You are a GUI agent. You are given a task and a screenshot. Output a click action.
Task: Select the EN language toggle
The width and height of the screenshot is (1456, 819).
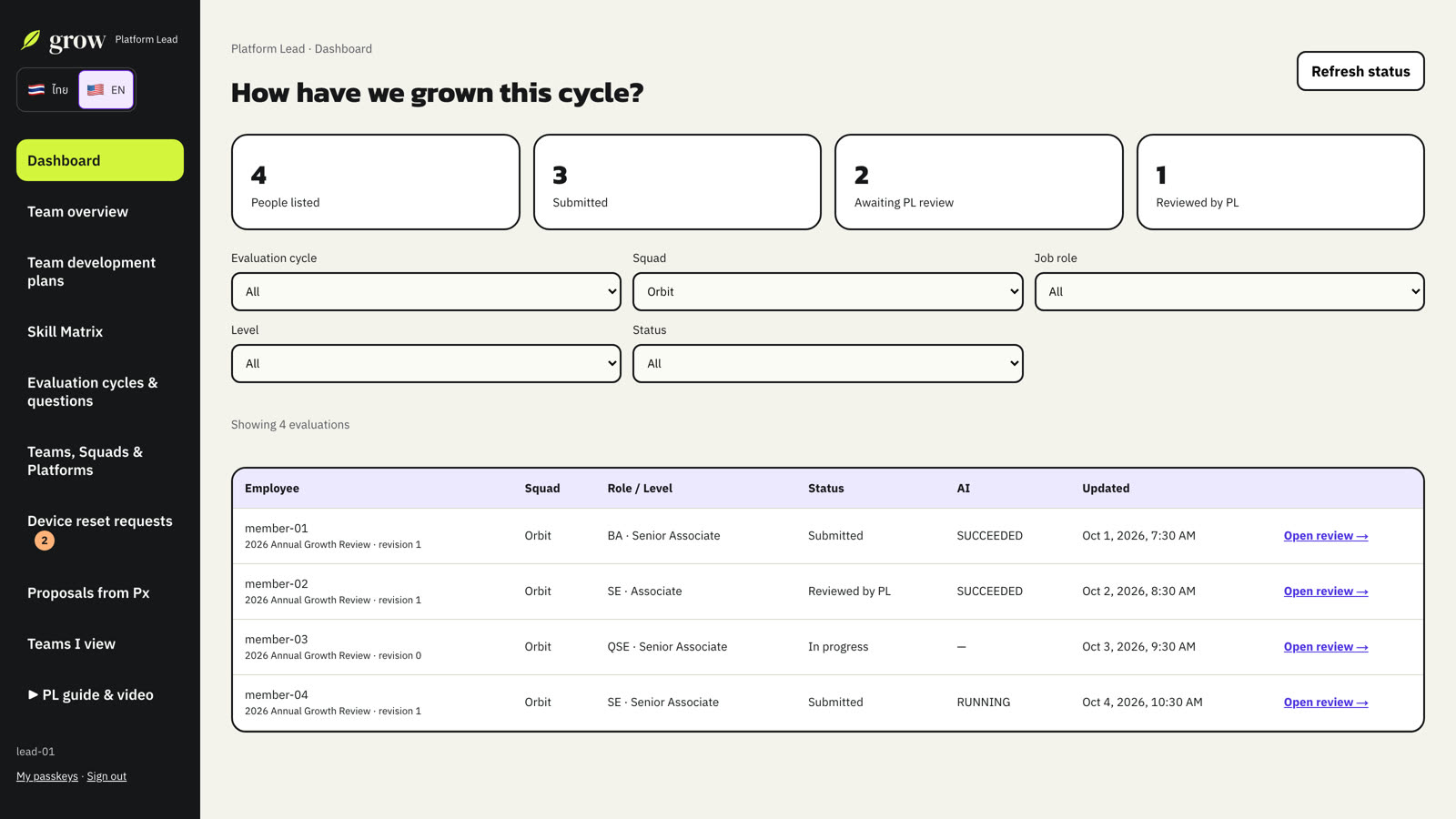[106, 89]
